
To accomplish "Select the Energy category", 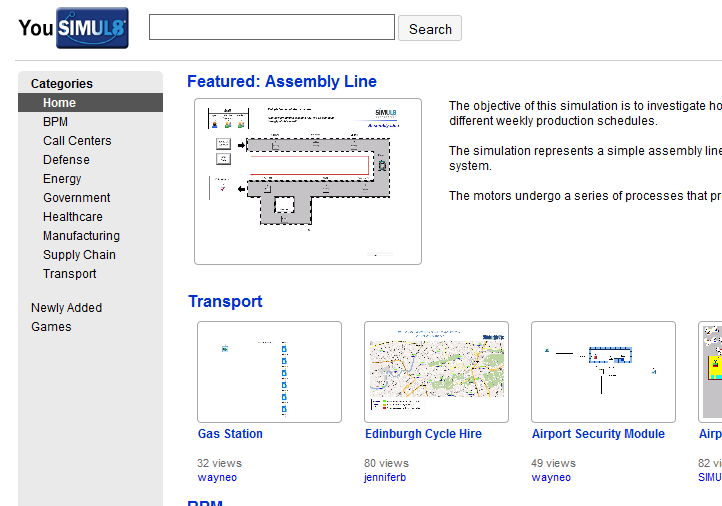I will tap(62, 179).
